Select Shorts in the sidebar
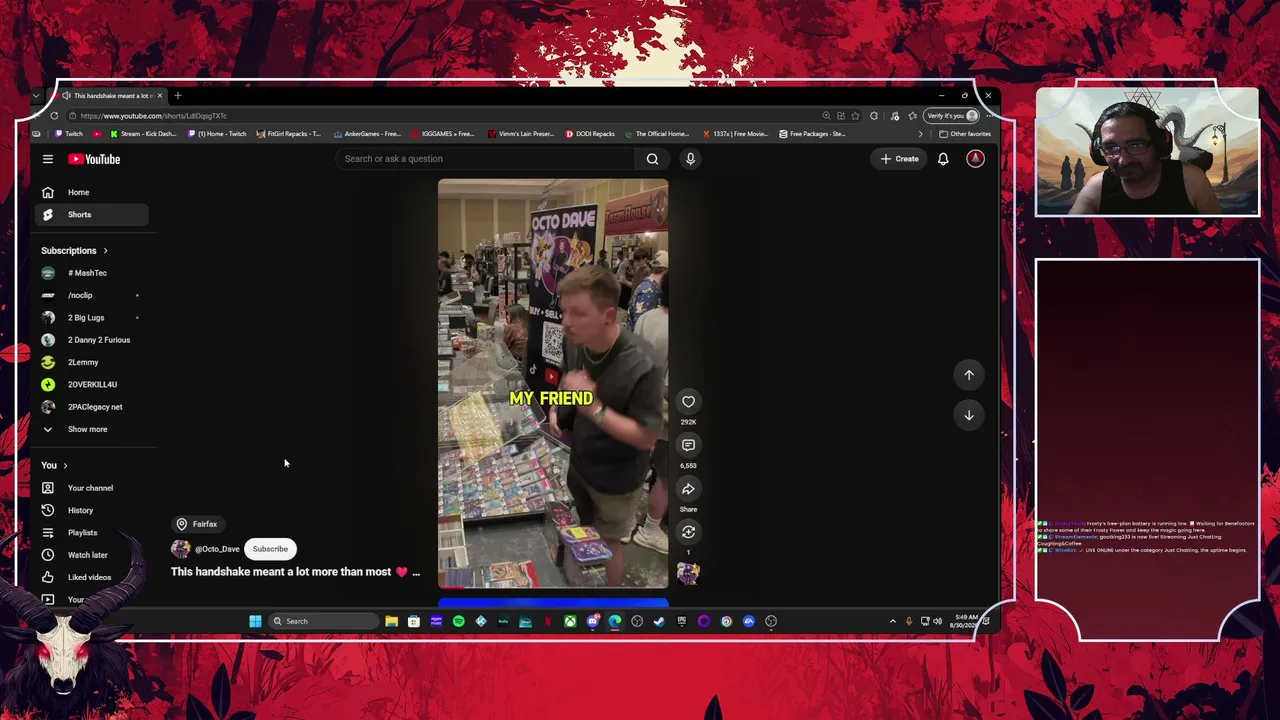Viewport: 1280px width, 720px height. point(92,214)
